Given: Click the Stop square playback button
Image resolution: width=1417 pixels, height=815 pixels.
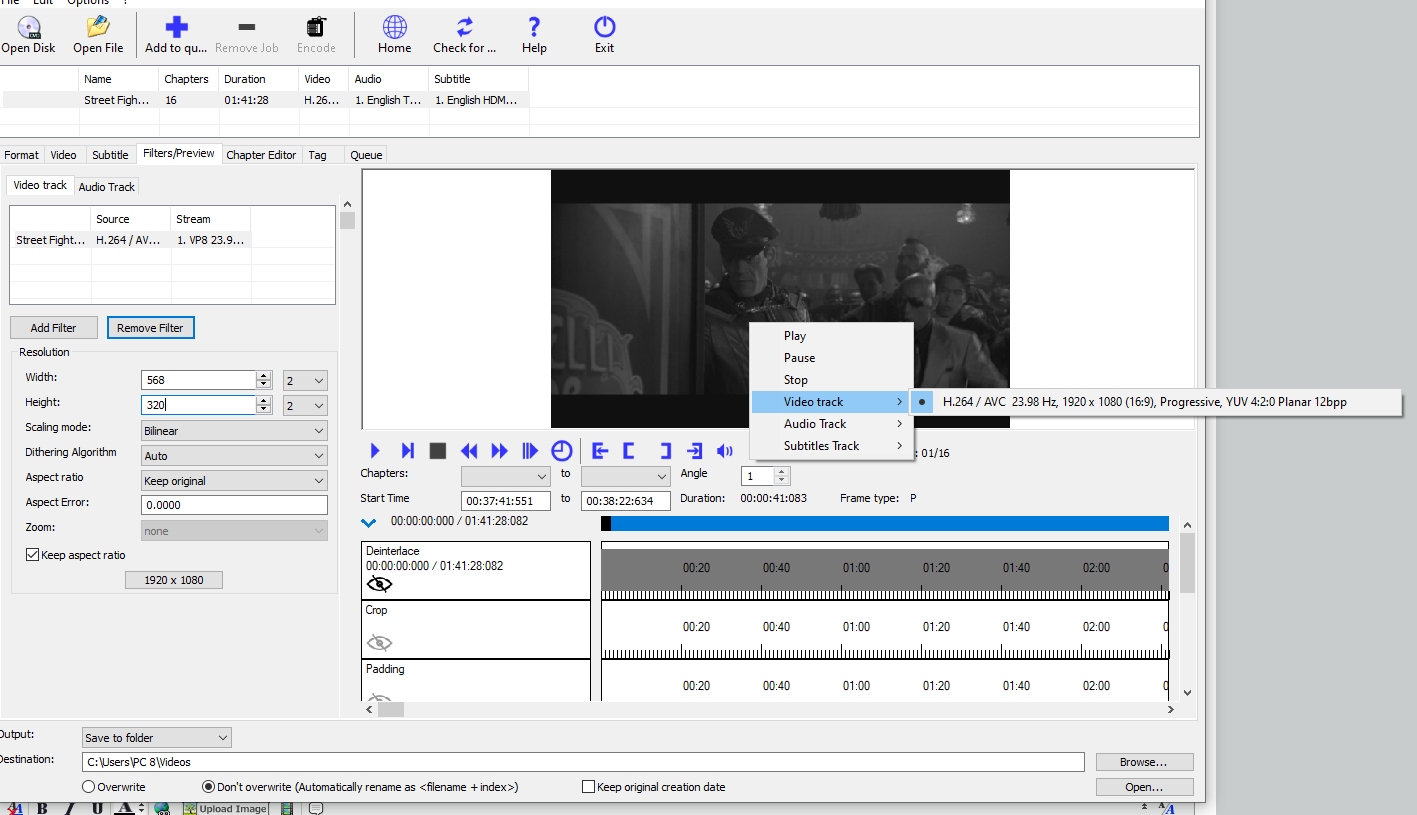Looking at the screenshot, I should 437,451.
